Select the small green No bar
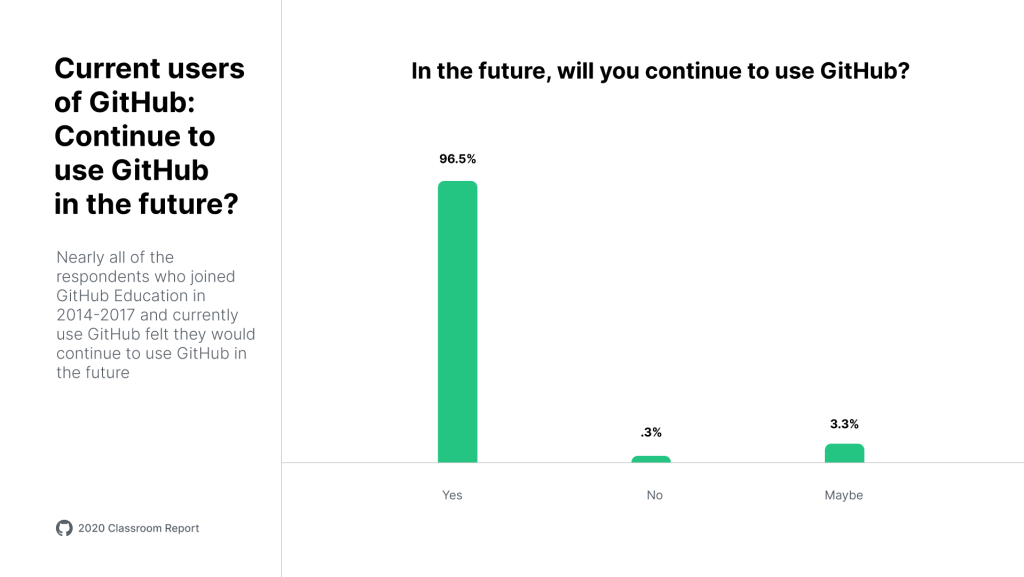The height and width of the screenshot is (577, 1024). [x=651, y=459]
